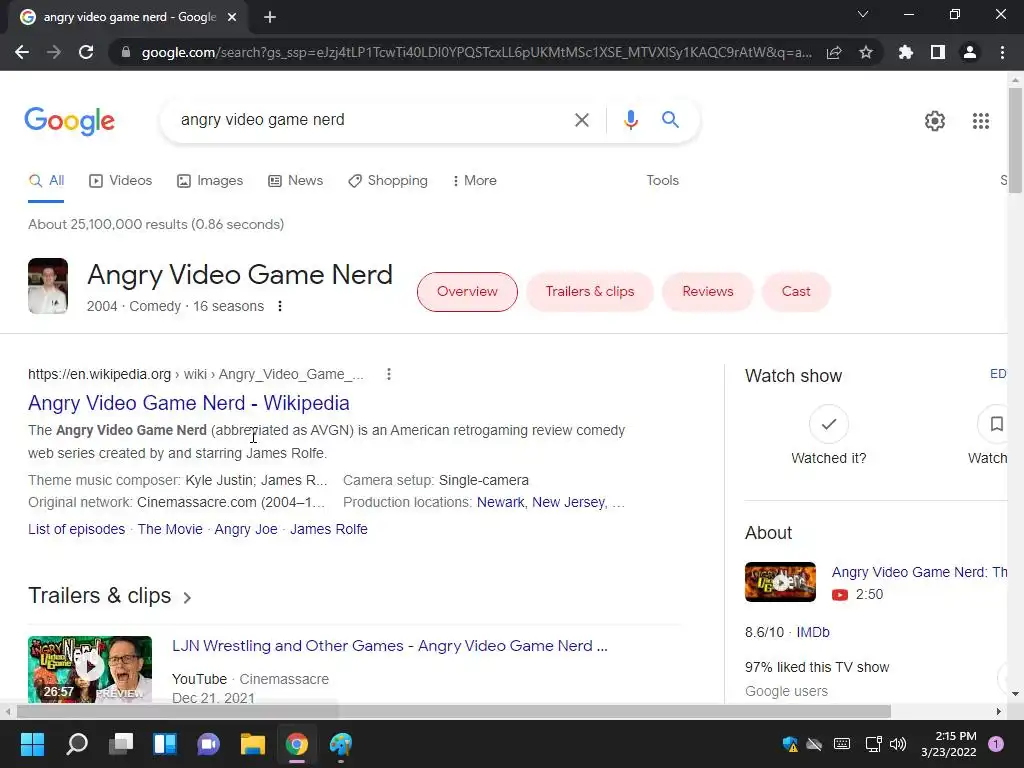This screenshot has width=1024, height=768.
Task: Open the New Jersey location link
Action: pyautogui.click(x=568, y=502)
